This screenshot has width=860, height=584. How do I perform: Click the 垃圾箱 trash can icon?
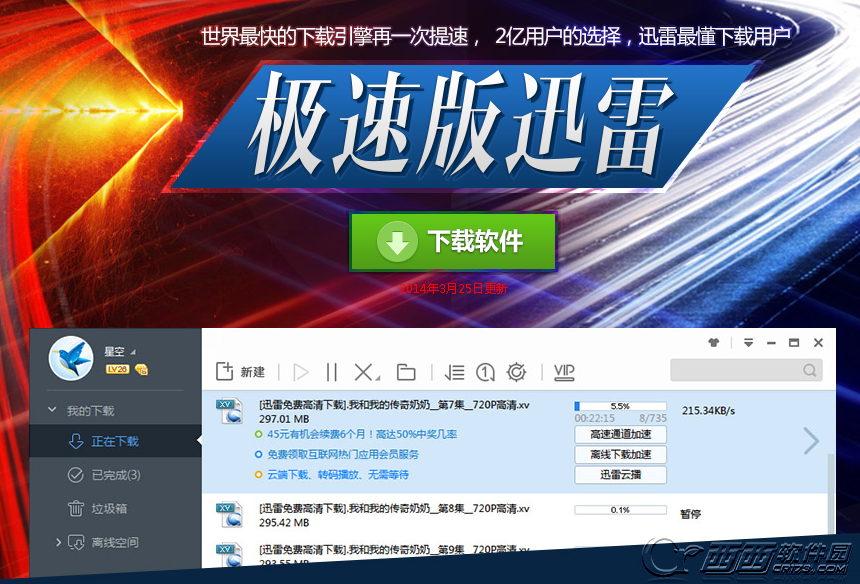tap(76, 509)
